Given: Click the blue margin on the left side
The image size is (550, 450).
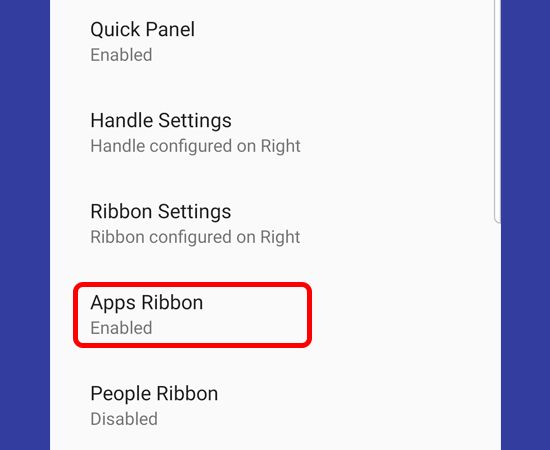Looking at the screenshot, I should (25, 225).
